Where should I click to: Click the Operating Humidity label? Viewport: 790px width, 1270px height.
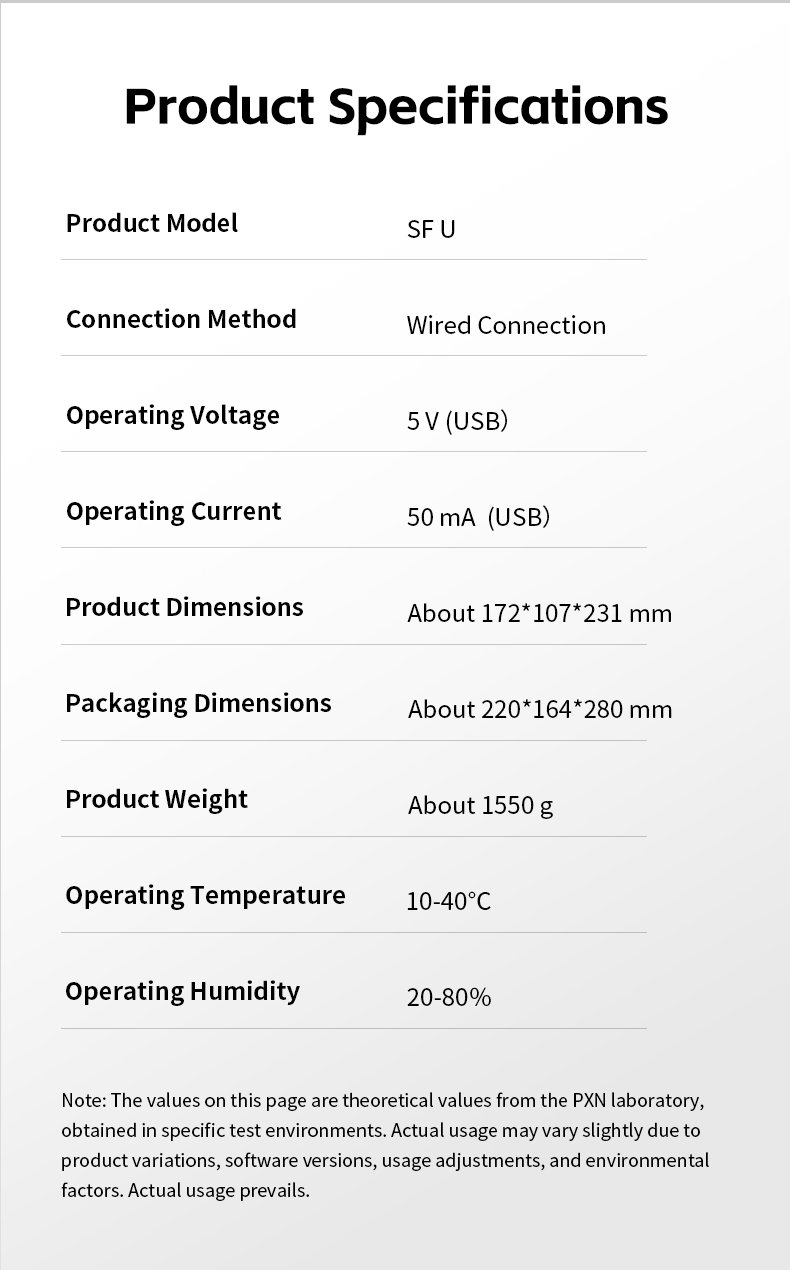[x=182, y=991]
